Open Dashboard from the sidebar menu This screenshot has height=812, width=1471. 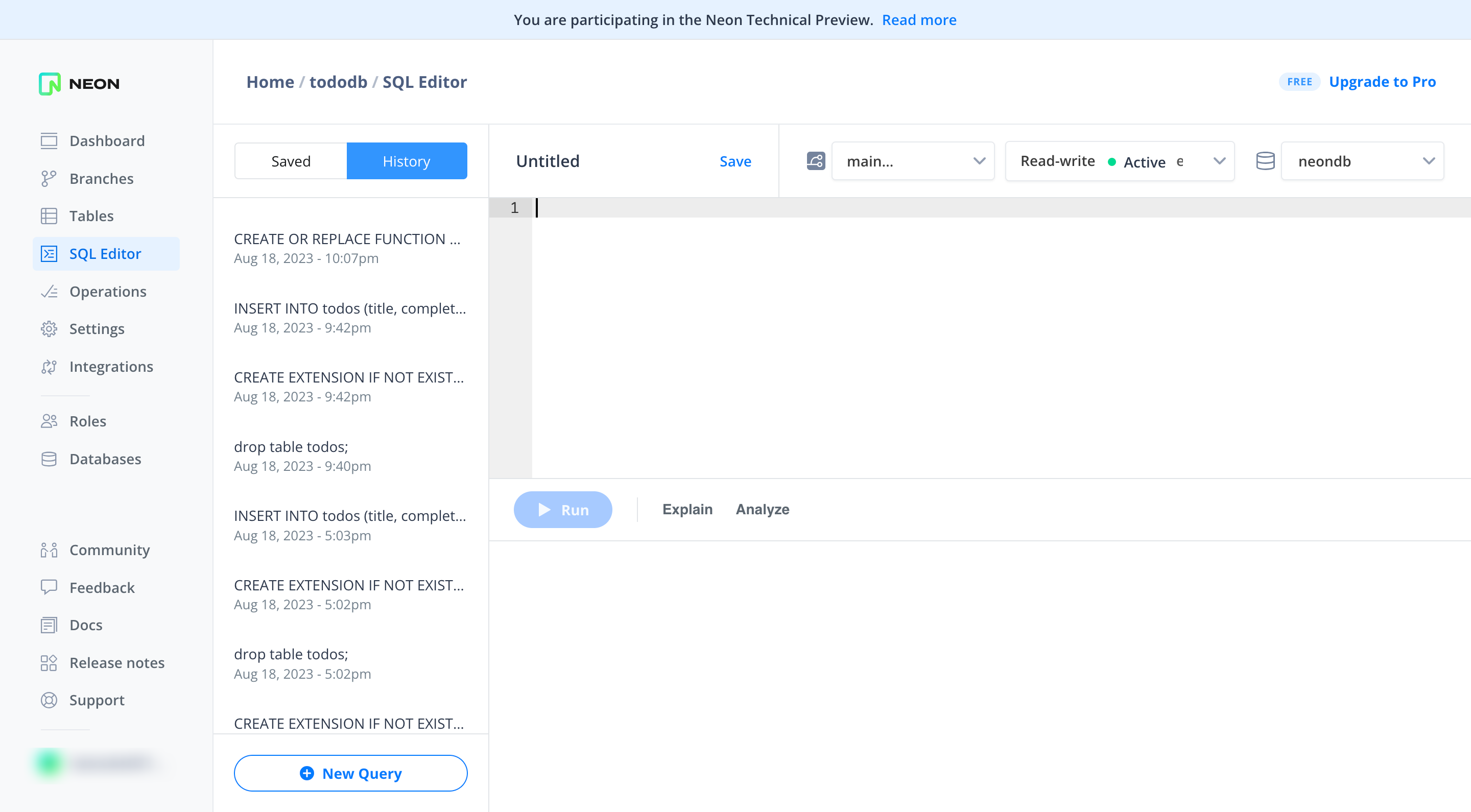click(107, 141)
